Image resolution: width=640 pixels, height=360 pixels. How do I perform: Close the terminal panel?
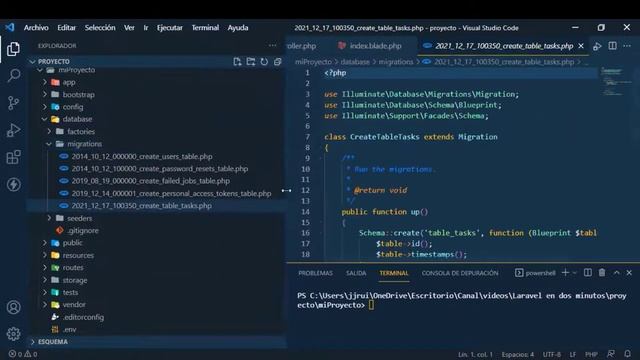click(629, 272)
